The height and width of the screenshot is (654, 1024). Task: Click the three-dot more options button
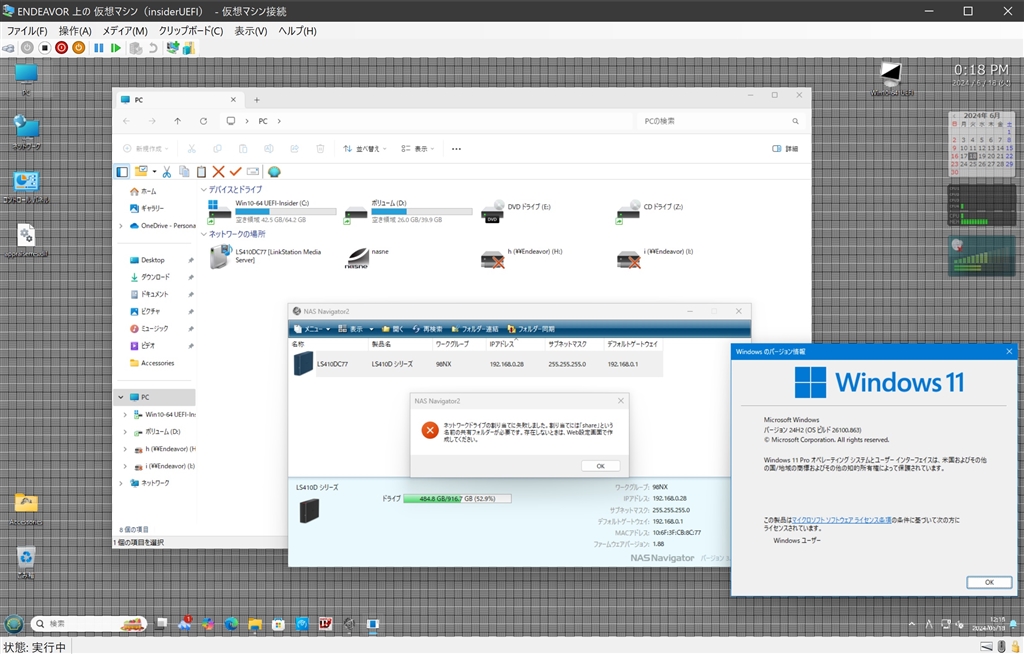click(456, 149)
